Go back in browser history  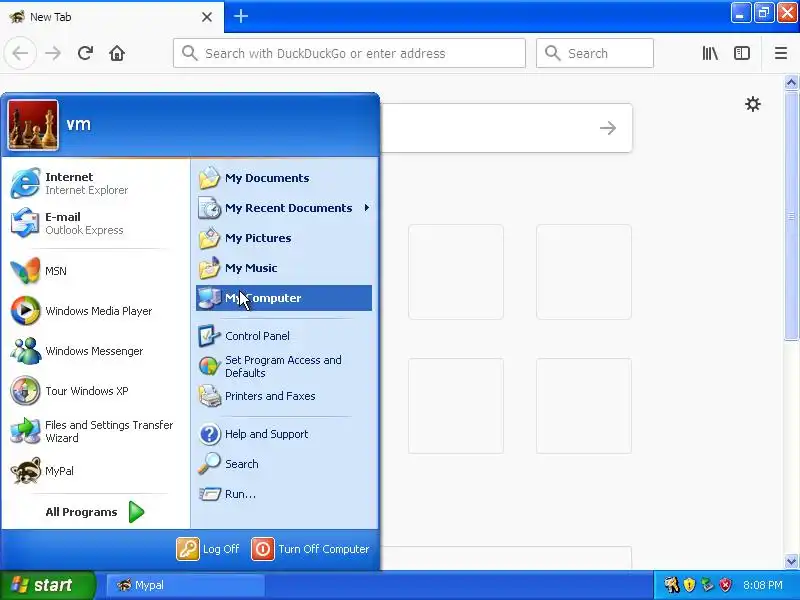[20, 53]
